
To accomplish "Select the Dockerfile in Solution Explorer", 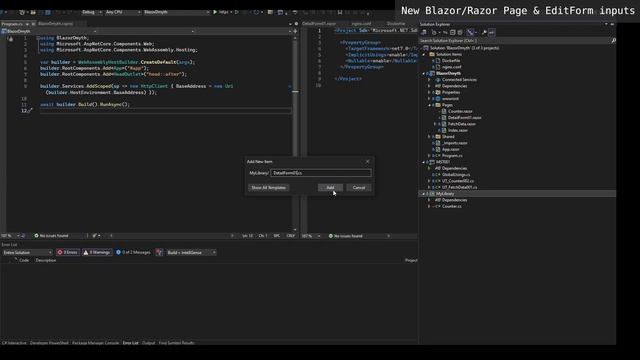I will (451, 61).
